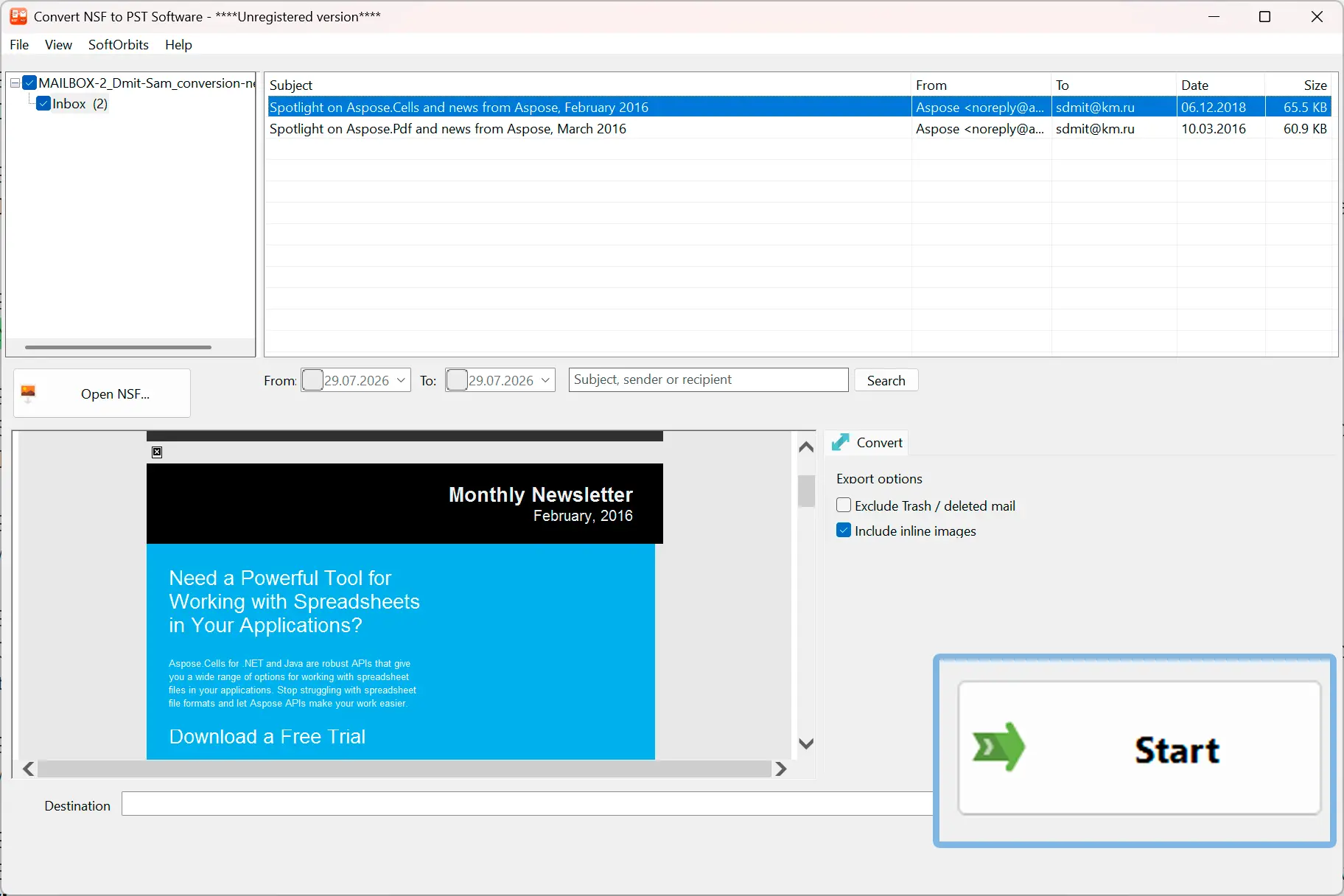This screenshot has height=896, width=1344.
Task: Select MAILBOX-2_Dmit-Sam_conversion tree item
Action: [x=146, y=83]
